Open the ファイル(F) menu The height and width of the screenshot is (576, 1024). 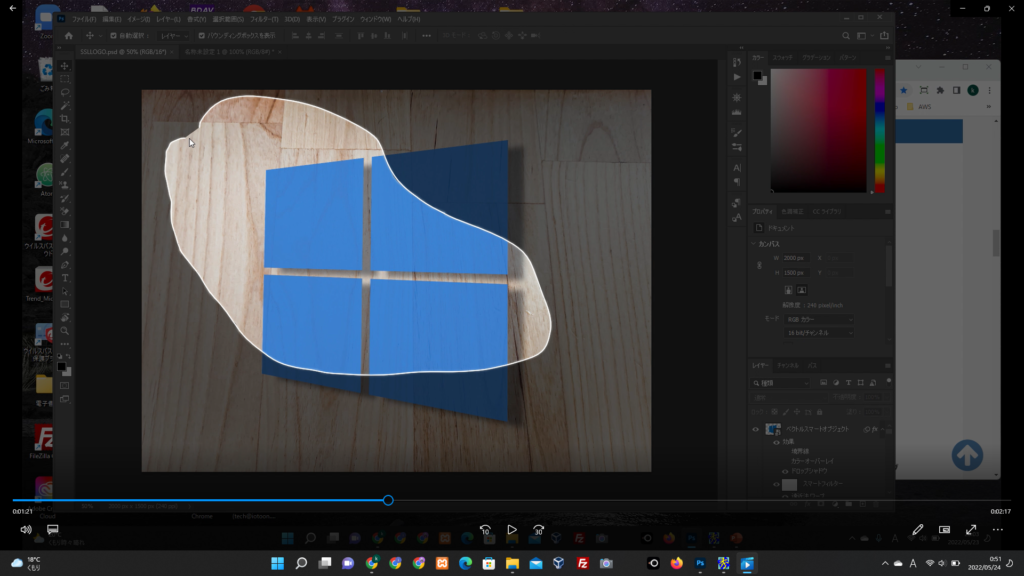84,19
